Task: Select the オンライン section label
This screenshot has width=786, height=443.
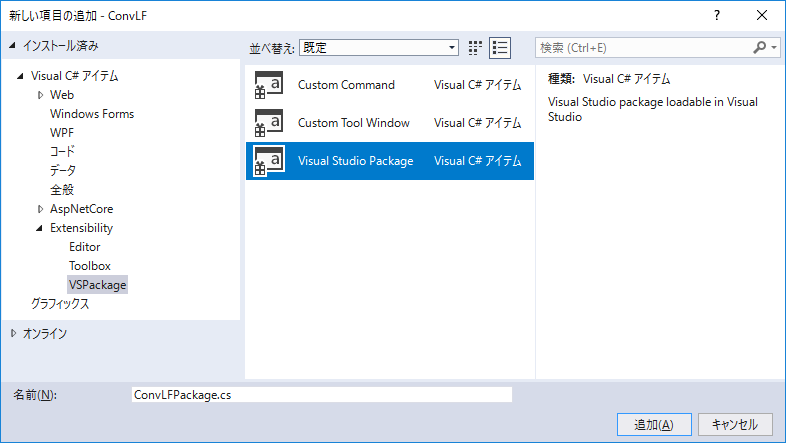Action: [x=45, y=334]
